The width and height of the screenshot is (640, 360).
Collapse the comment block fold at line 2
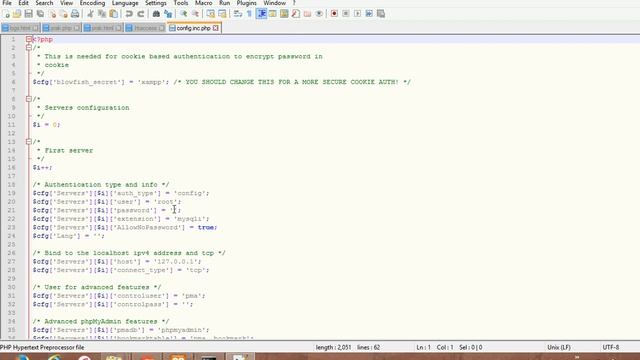(29, 48)
